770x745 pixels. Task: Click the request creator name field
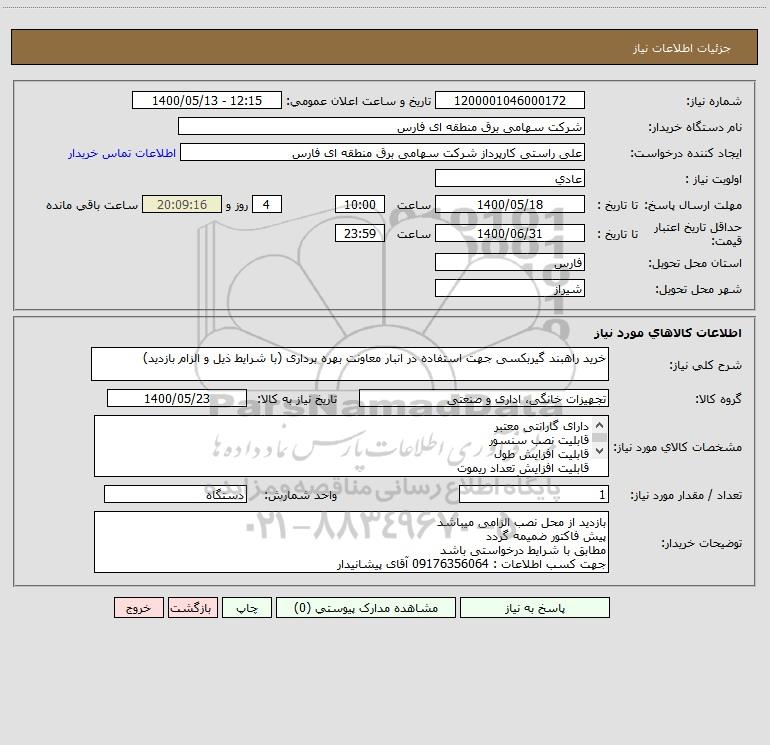[x=383, y=152]
